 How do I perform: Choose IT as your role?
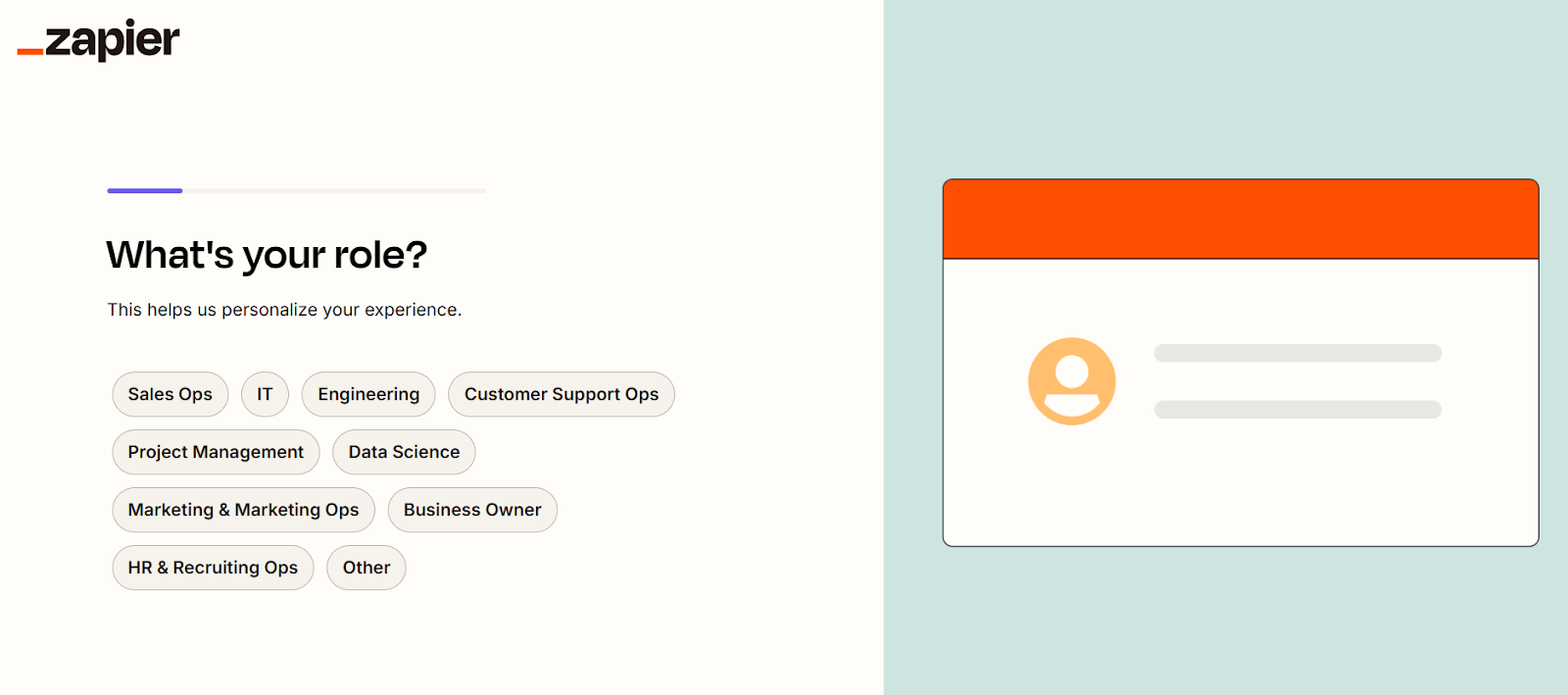coord(265,394)
